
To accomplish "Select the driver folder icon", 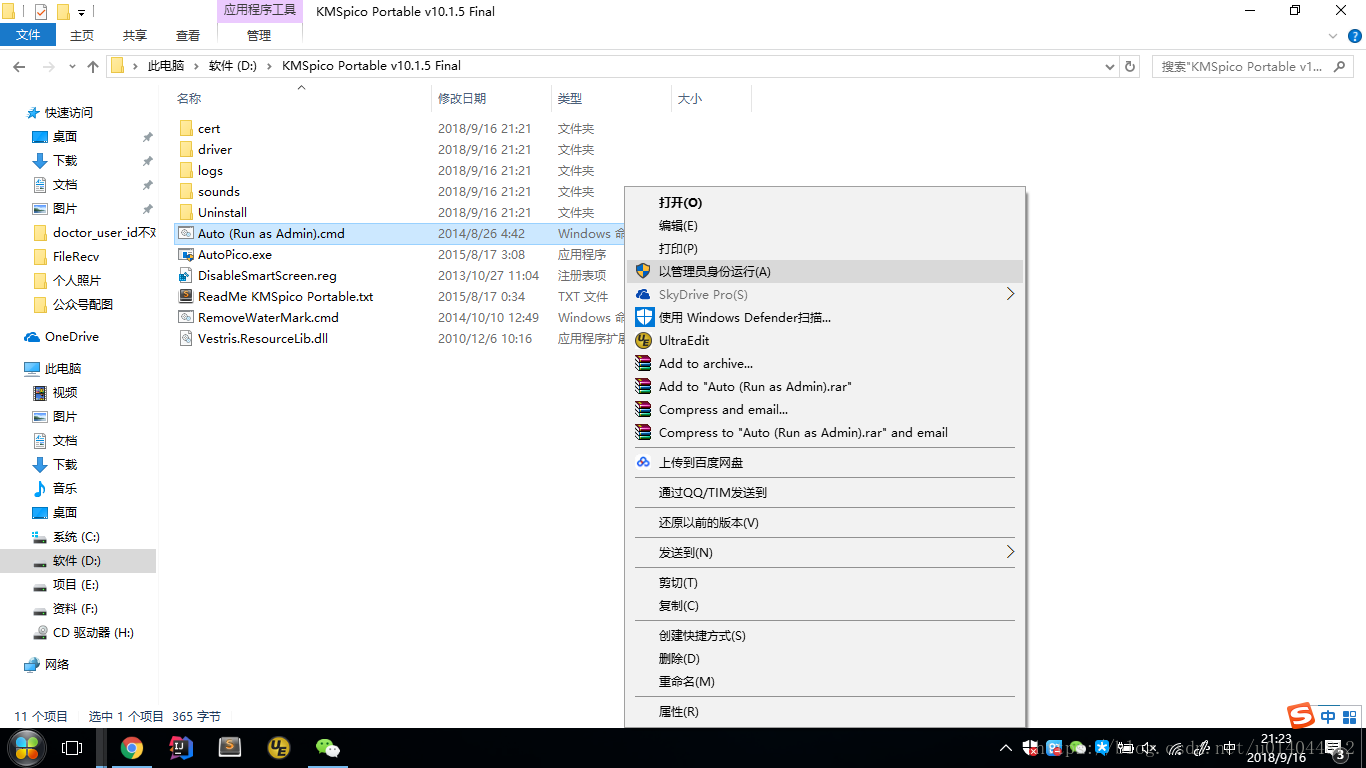I will [x=185, y=149].
